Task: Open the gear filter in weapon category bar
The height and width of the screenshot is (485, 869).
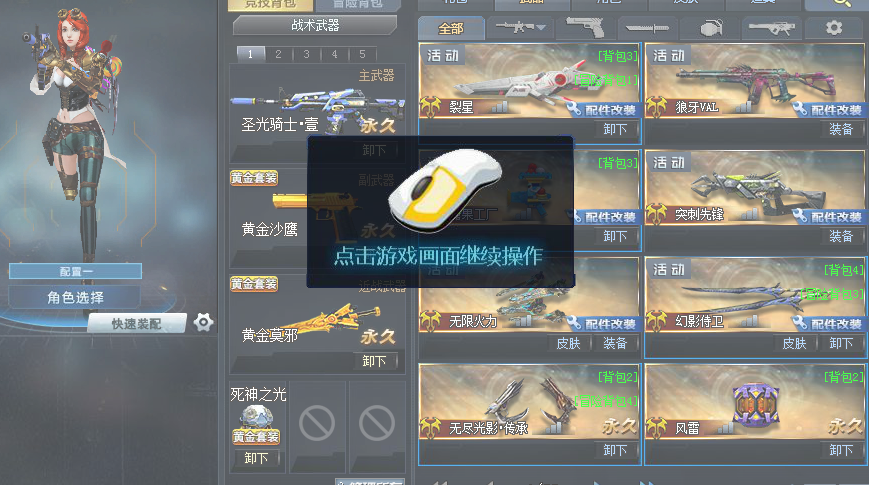Action: pos(833,27)
